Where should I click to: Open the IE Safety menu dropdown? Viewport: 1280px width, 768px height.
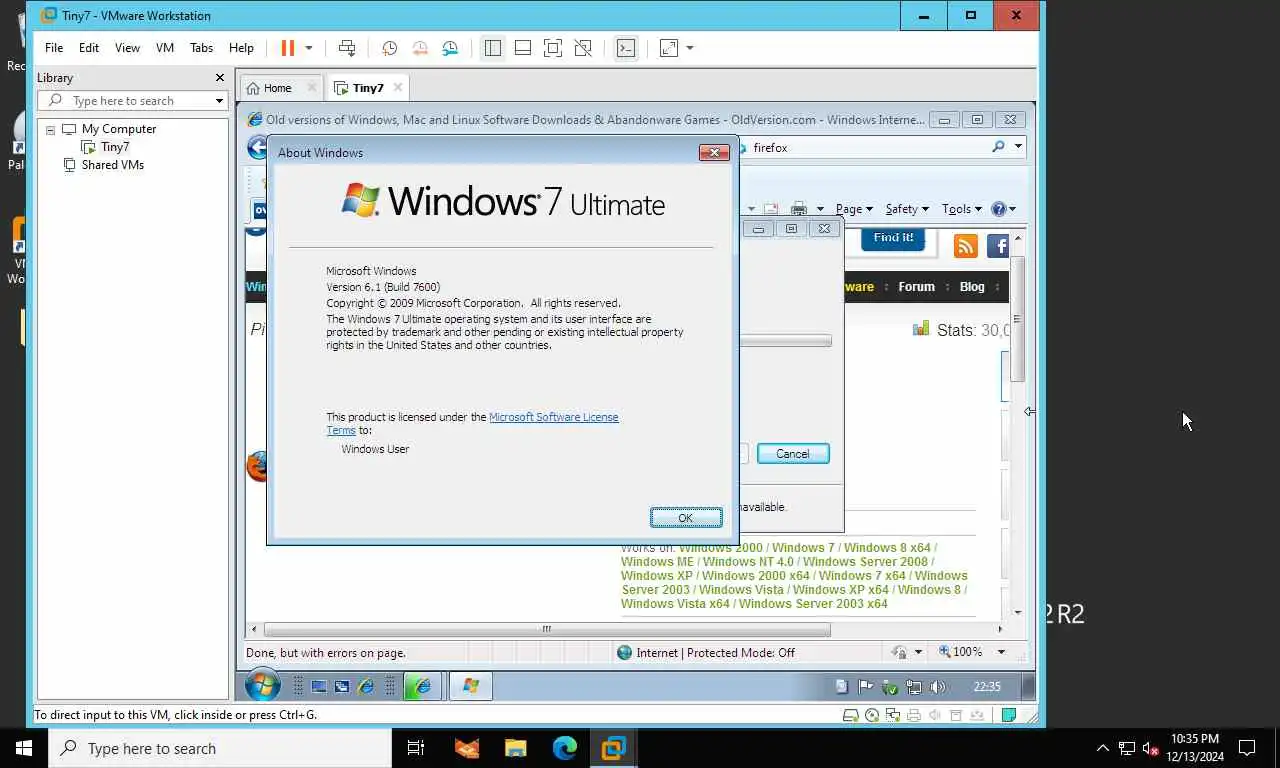point(907,209)
